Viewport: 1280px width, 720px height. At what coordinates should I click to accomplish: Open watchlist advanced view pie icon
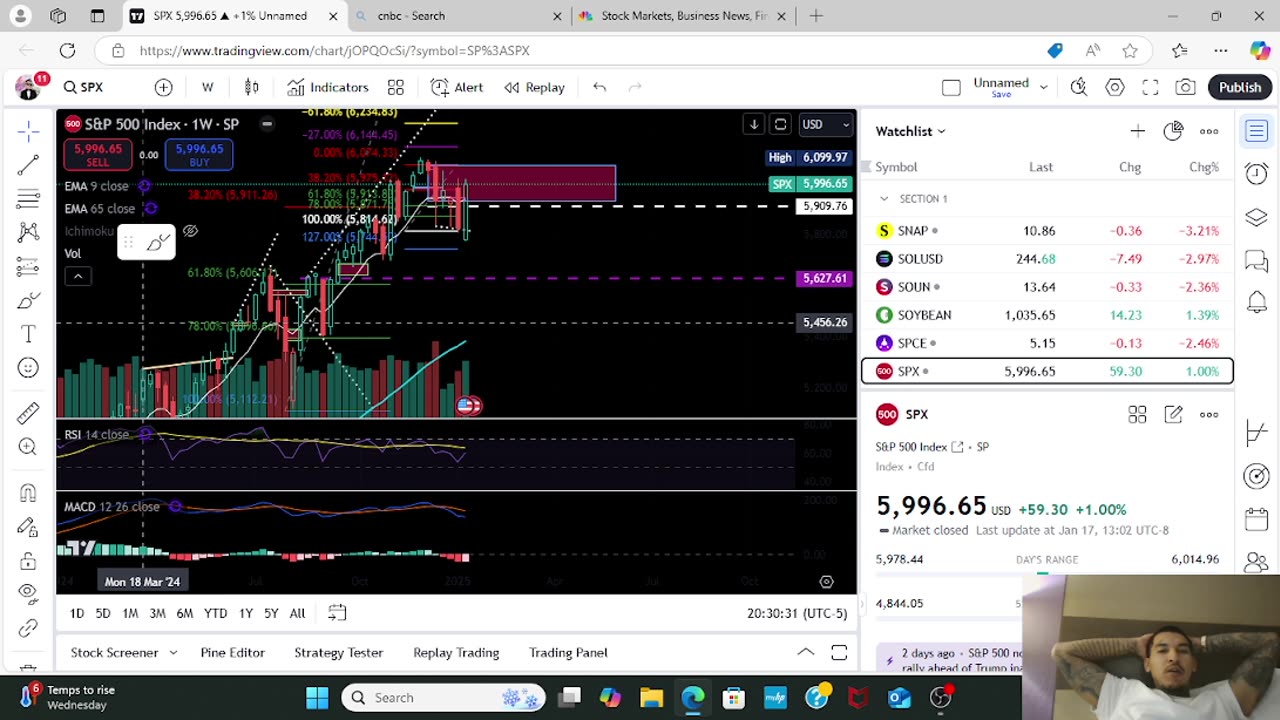coord(1173,131)
